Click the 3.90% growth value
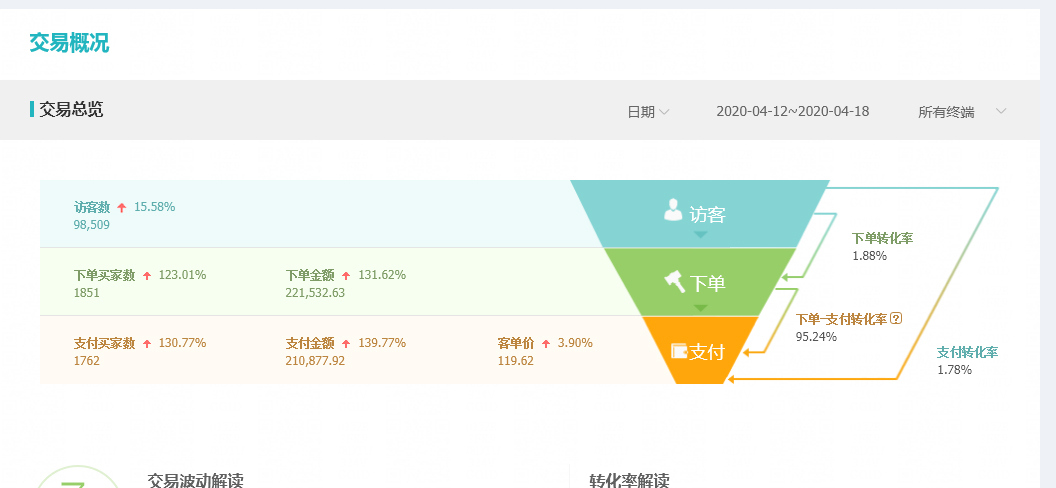 (575, 343)
